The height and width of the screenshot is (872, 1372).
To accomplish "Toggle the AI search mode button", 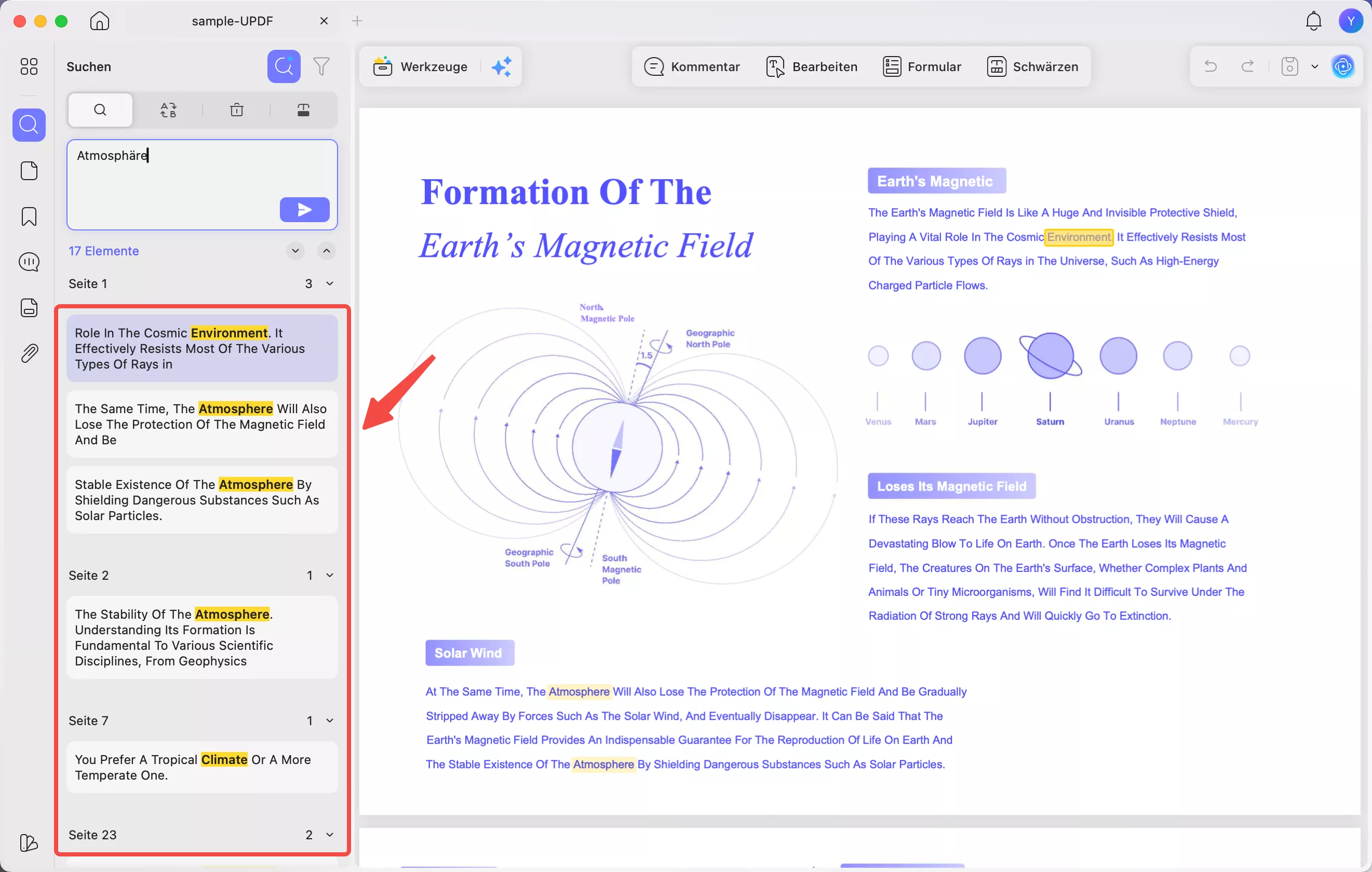I will 284,66.
